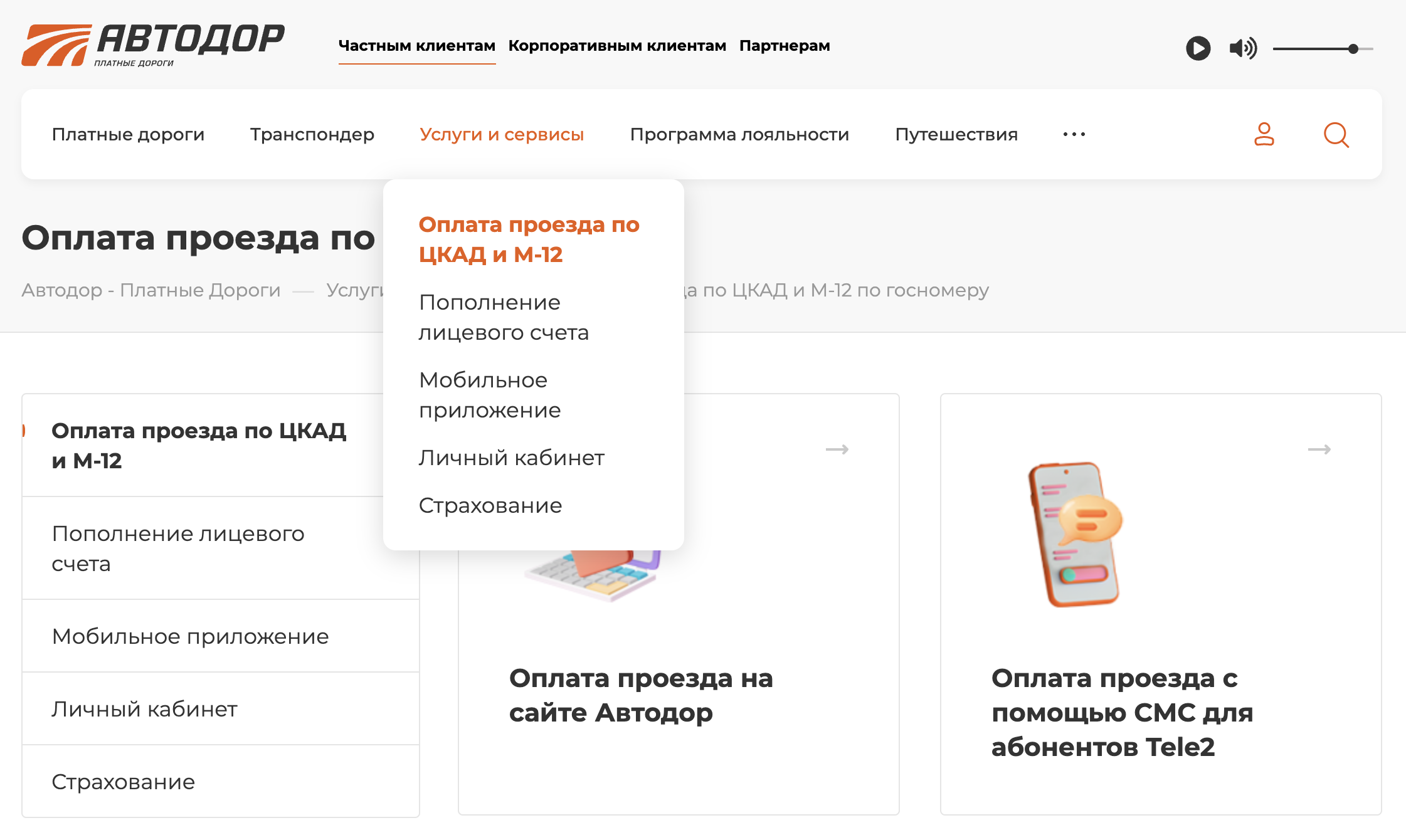Play the audio reader with play button

[x=1198, y=48]
